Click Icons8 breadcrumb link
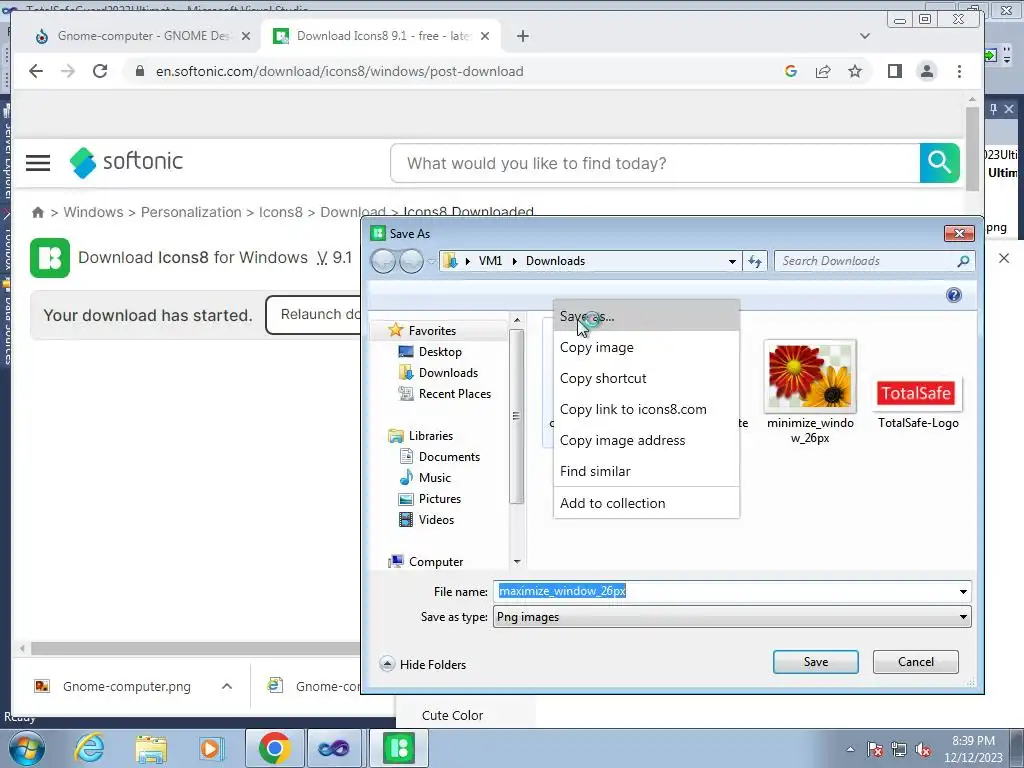Viewport: 1024px width, 768px height. (281, 212)
